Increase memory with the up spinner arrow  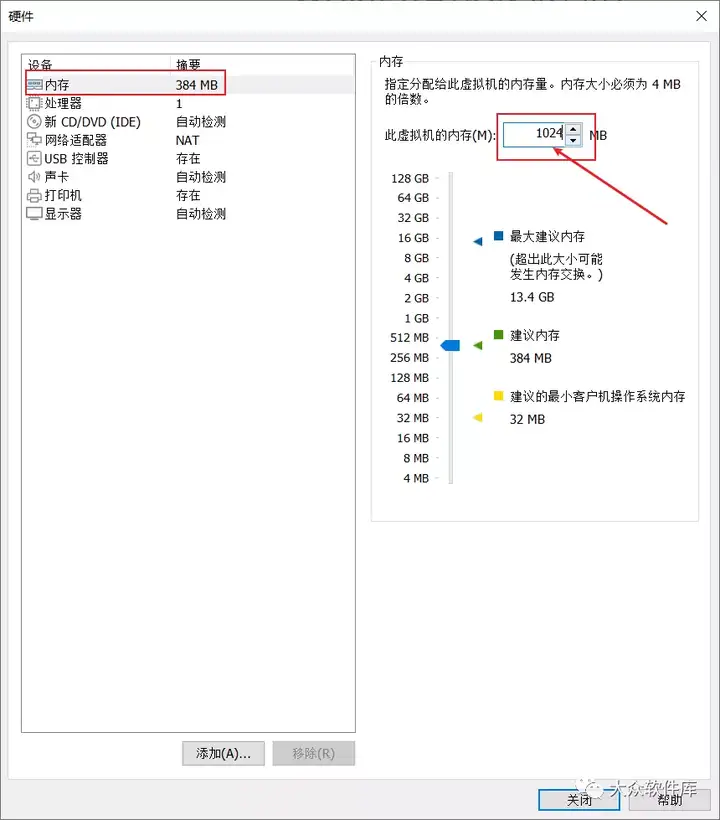point(574,129)
